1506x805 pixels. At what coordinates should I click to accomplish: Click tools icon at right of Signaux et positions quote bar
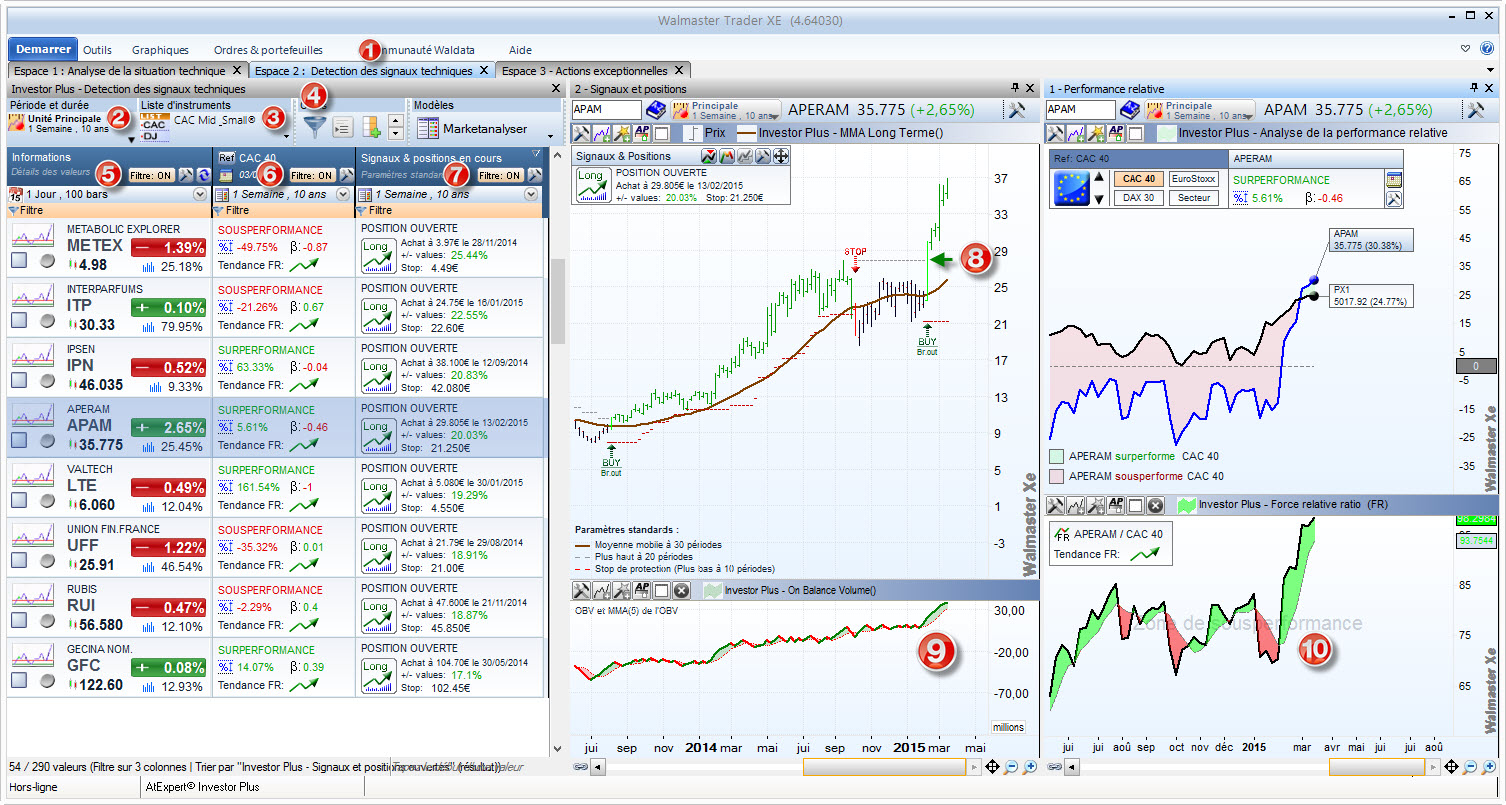coord(1019,110)
